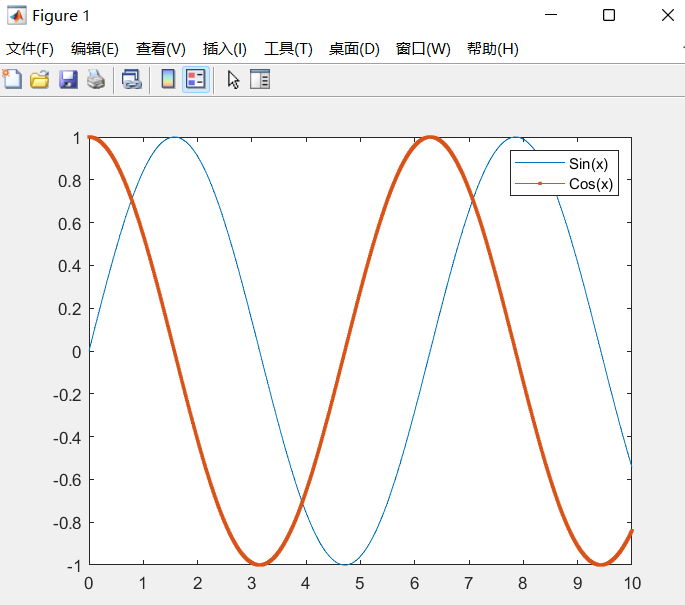Toggle the Insert Legend toolbar button
This screenshot has height=605, width=685.
[x=196, y=80]
